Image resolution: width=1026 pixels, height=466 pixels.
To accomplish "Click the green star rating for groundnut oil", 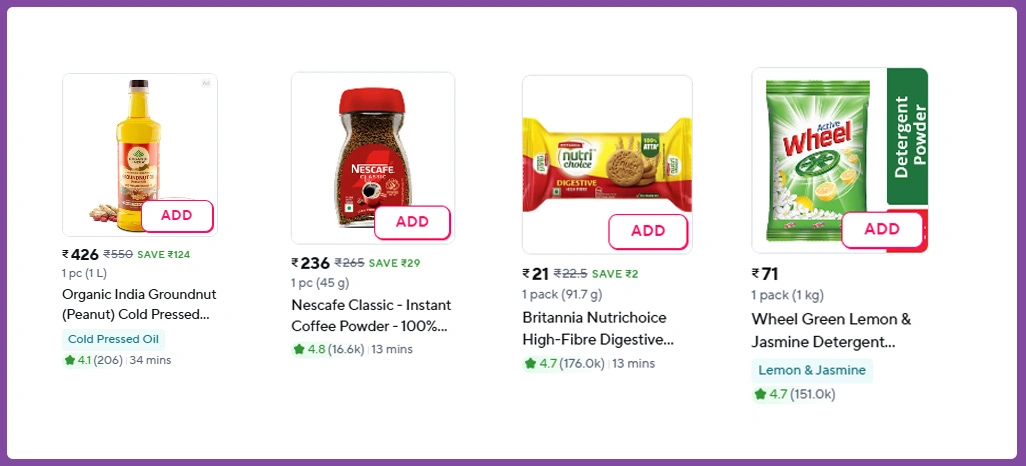I will (x=70, y=360).
